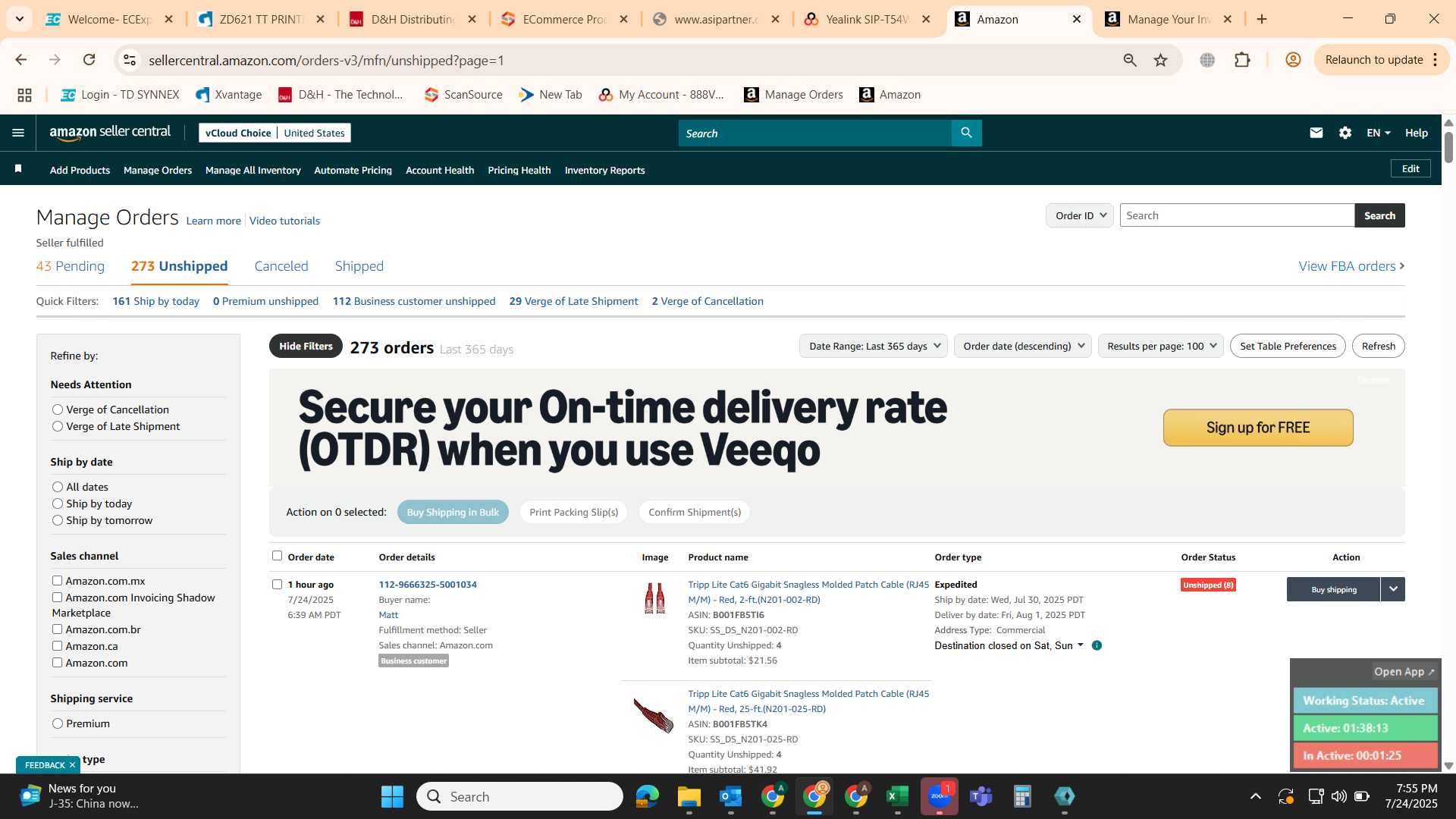
Task: Select Ship by today radio option
Action: 58,504
